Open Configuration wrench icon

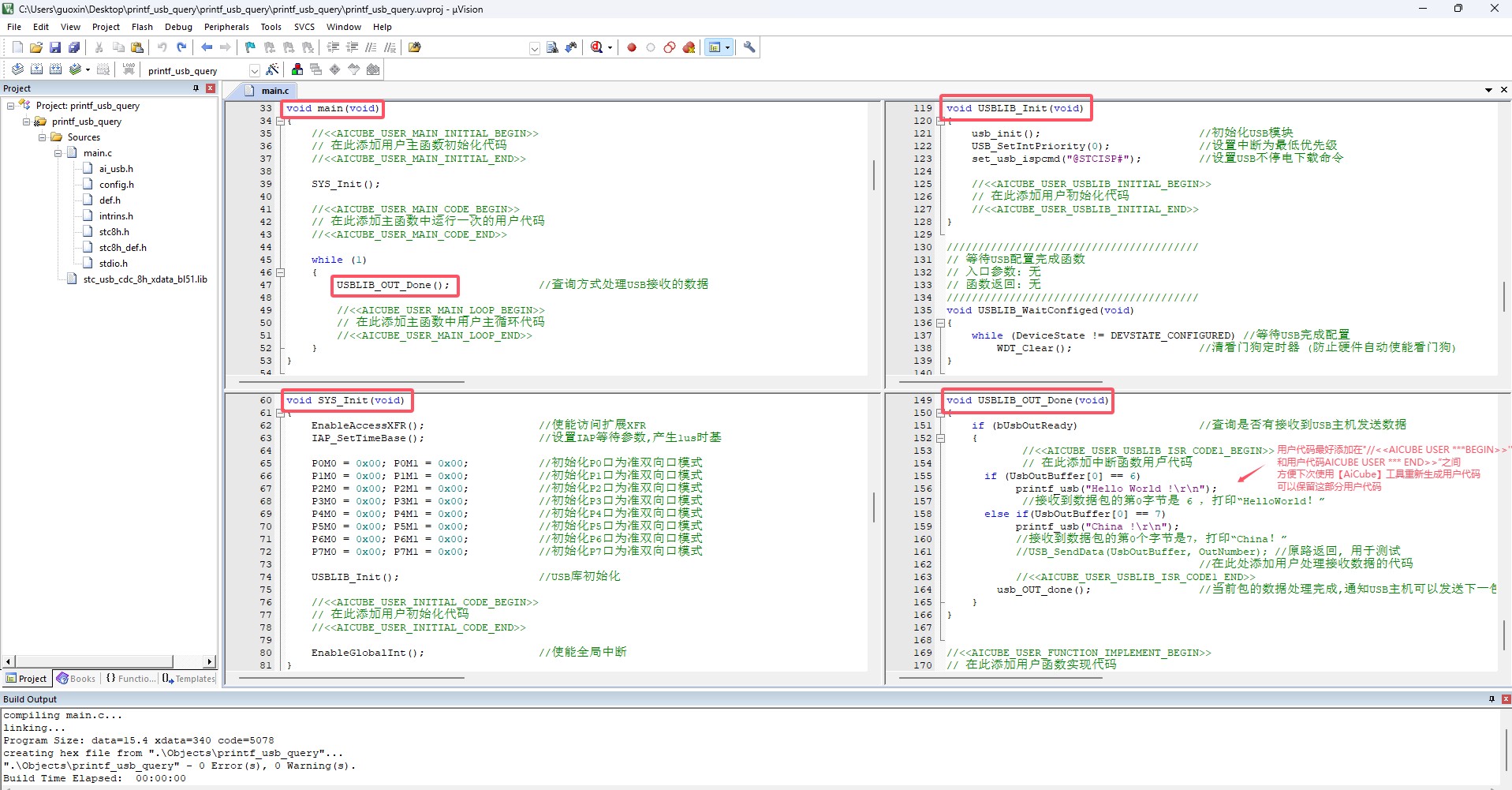[749, 47]
